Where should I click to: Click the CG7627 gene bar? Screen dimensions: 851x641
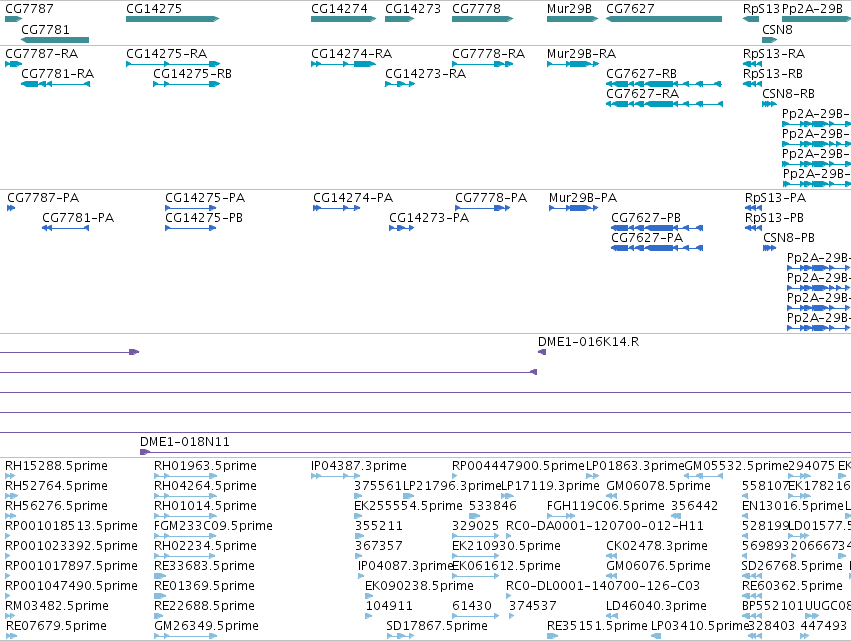tap(664, 19)
